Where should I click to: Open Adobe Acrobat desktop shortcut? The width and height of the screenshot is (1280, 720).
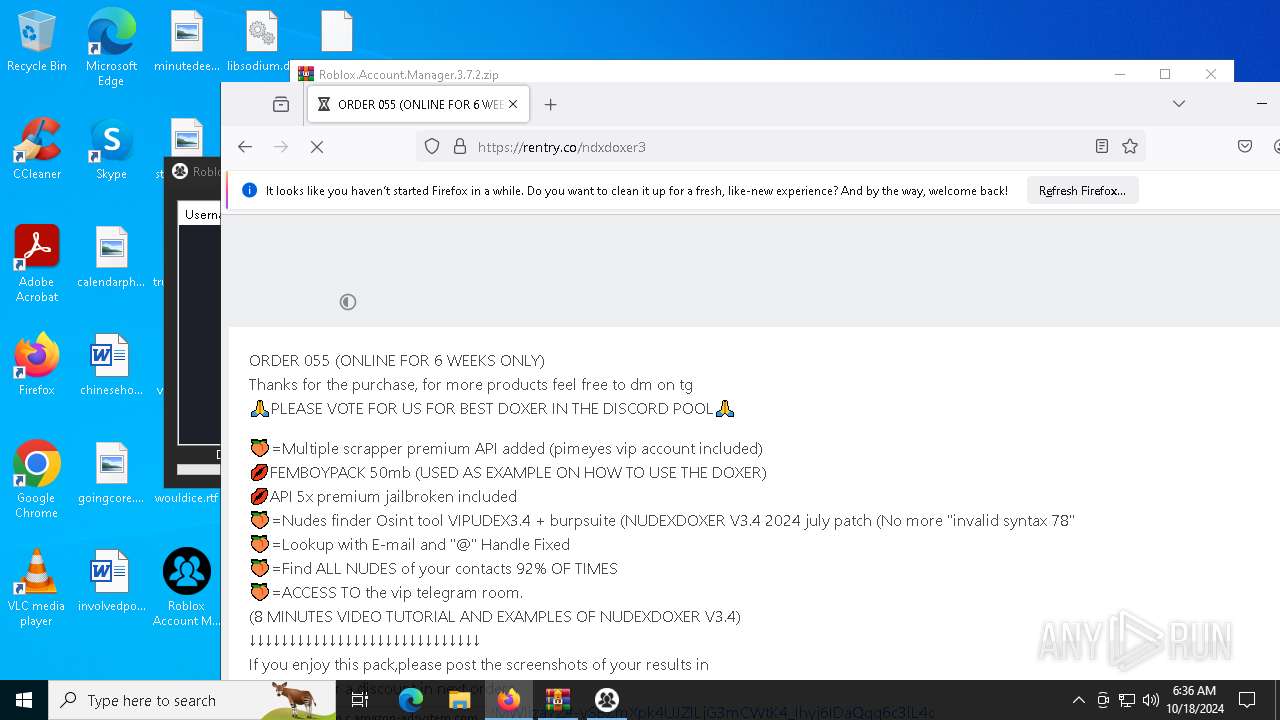pyautogui.click(x=37, y=264)
